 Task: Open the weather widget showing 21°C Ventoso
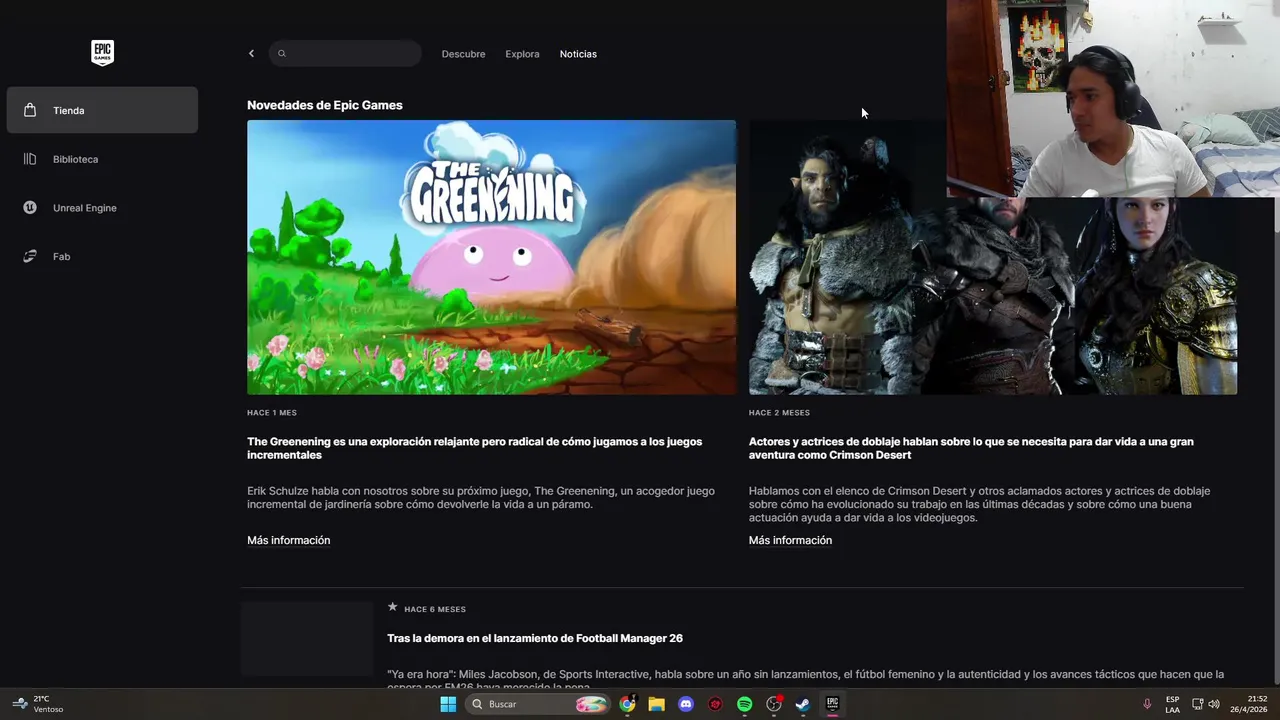[38, 704]
